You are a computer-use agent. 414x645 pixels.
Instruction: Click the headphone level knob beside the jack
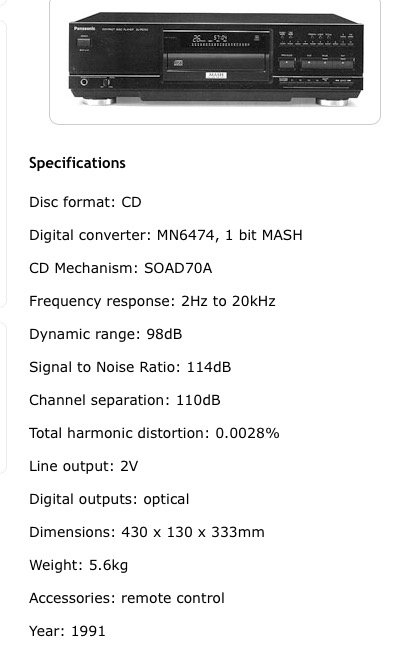click(107, 83)
